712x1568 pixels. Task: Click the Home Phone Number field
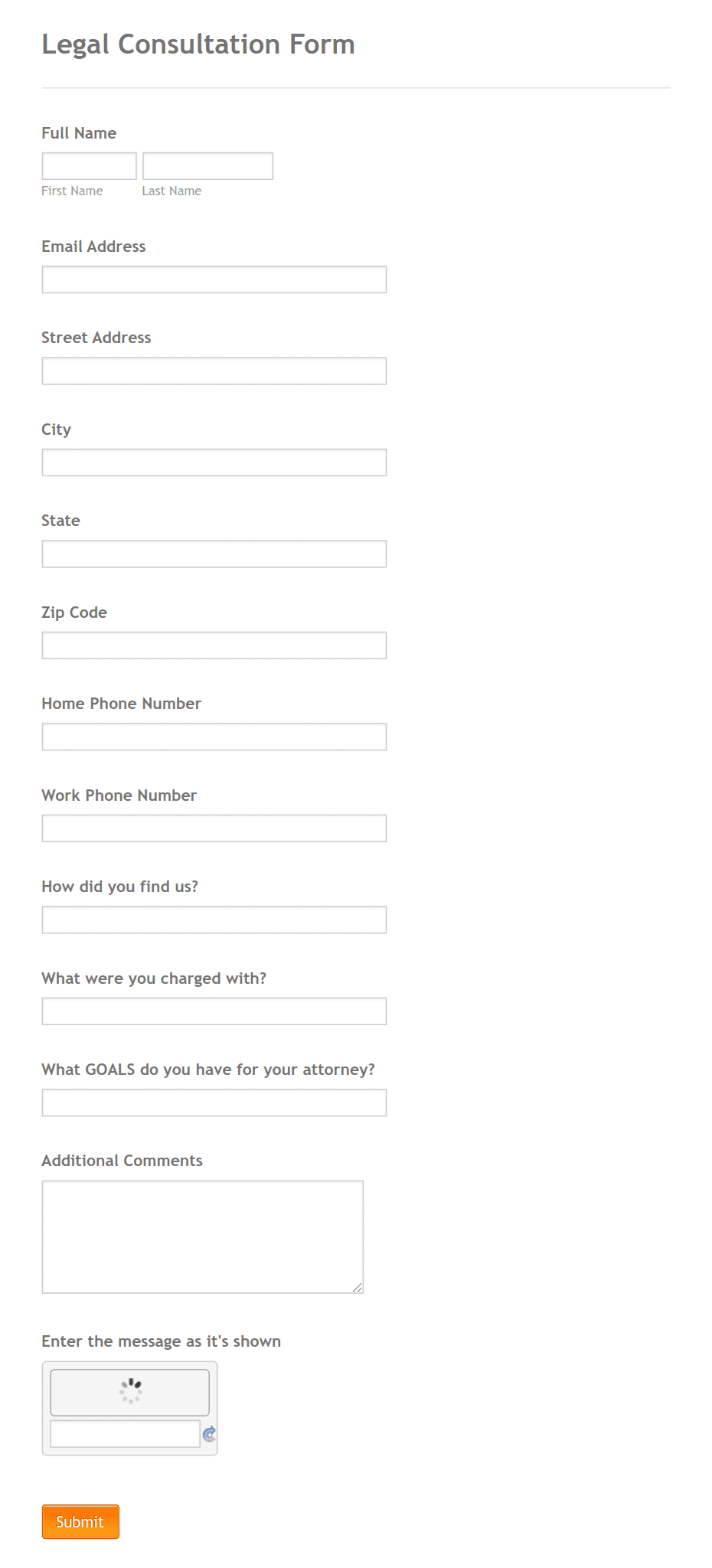(214, 737)
